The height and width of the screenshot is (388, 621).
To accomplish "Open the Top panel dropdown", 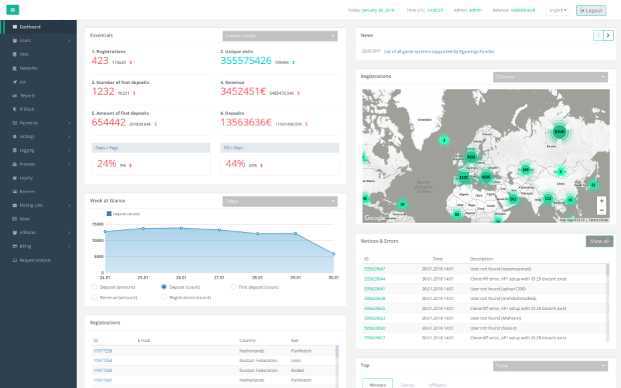I will point(551,366).
